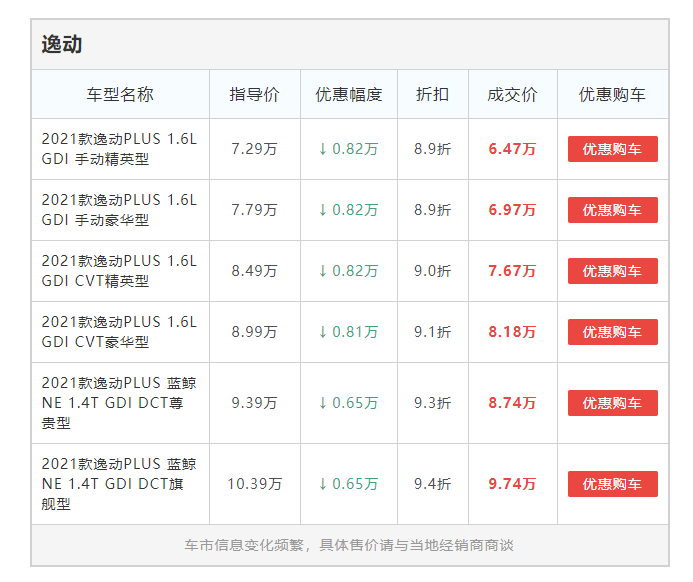
Task: Click transaction price 9.74万
Action: [x=513, y=484]
